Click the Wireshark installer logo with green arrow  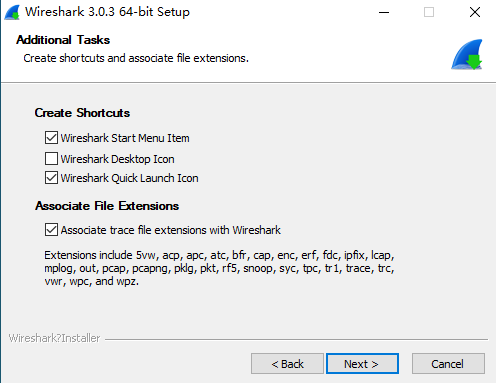pos(467,54)
